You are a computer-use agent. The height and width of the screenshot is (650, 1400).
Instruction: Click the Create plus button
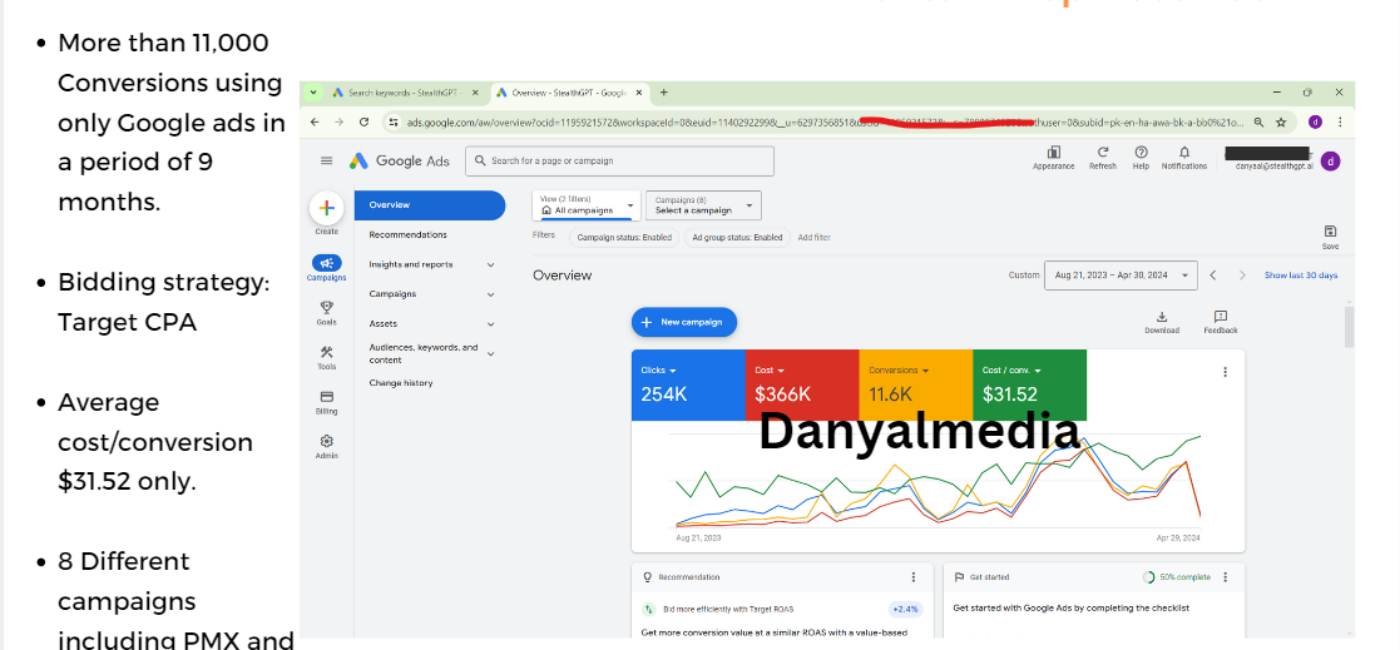click(326, 207)
